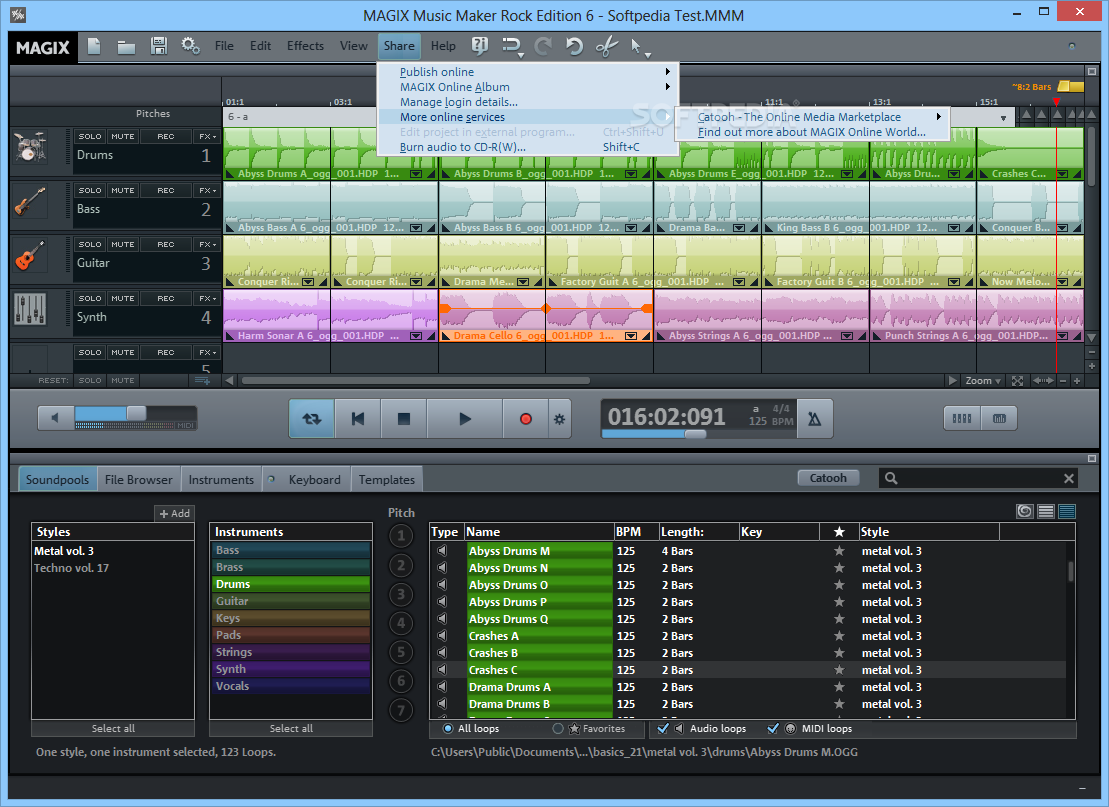Toggle MUTE on the Bass track
1109x807 pixels.
point(122,190)
